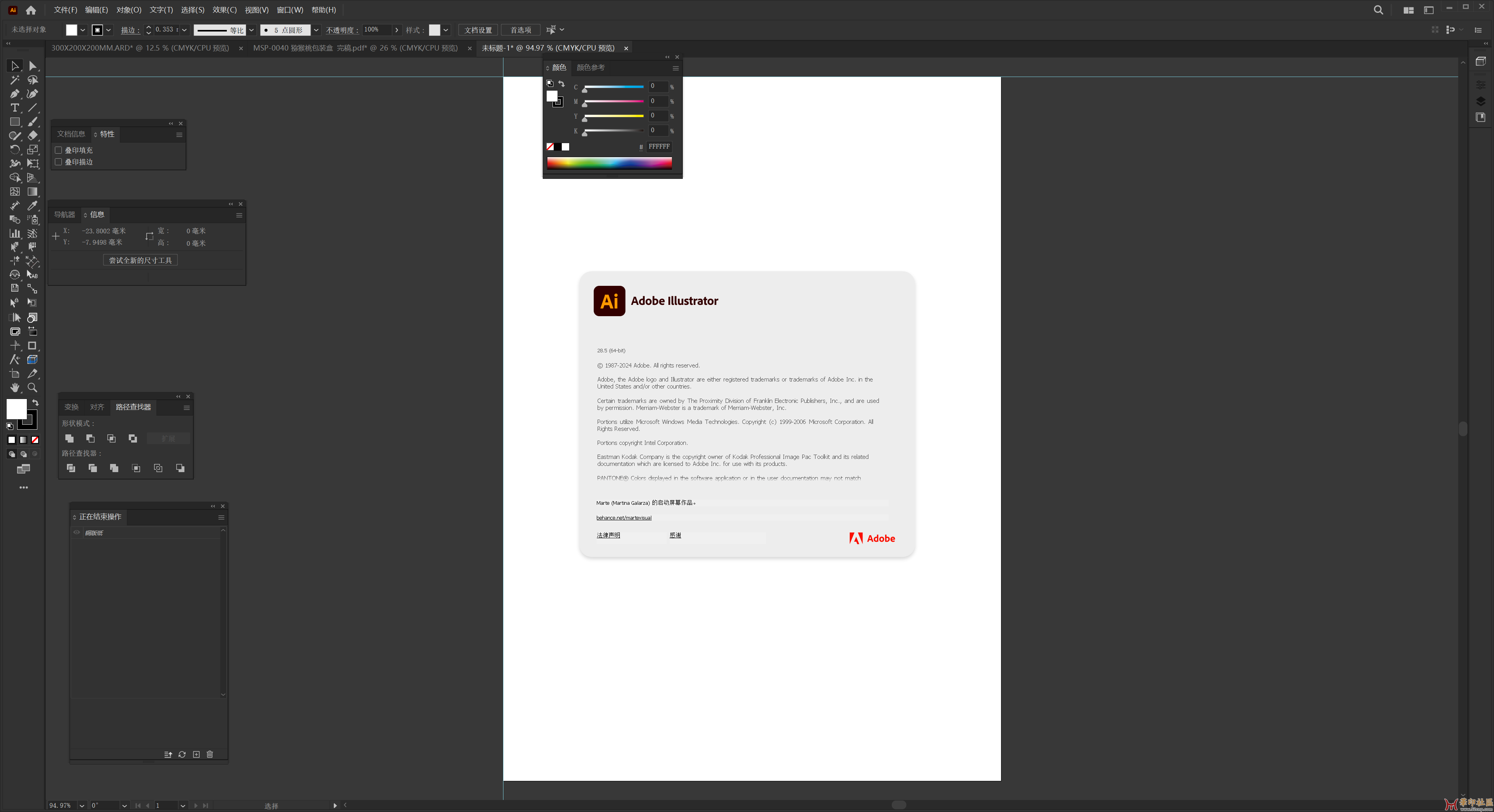Select the Gradient tool

(32, 192)
